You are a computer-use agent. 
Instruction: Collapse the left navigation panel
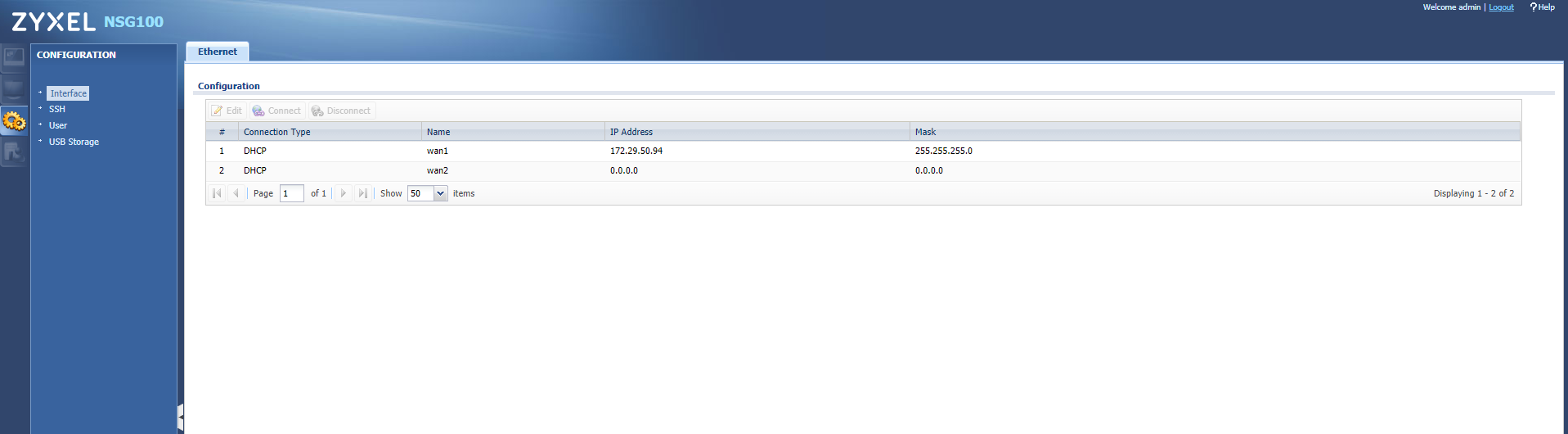[x=180, y=417]
